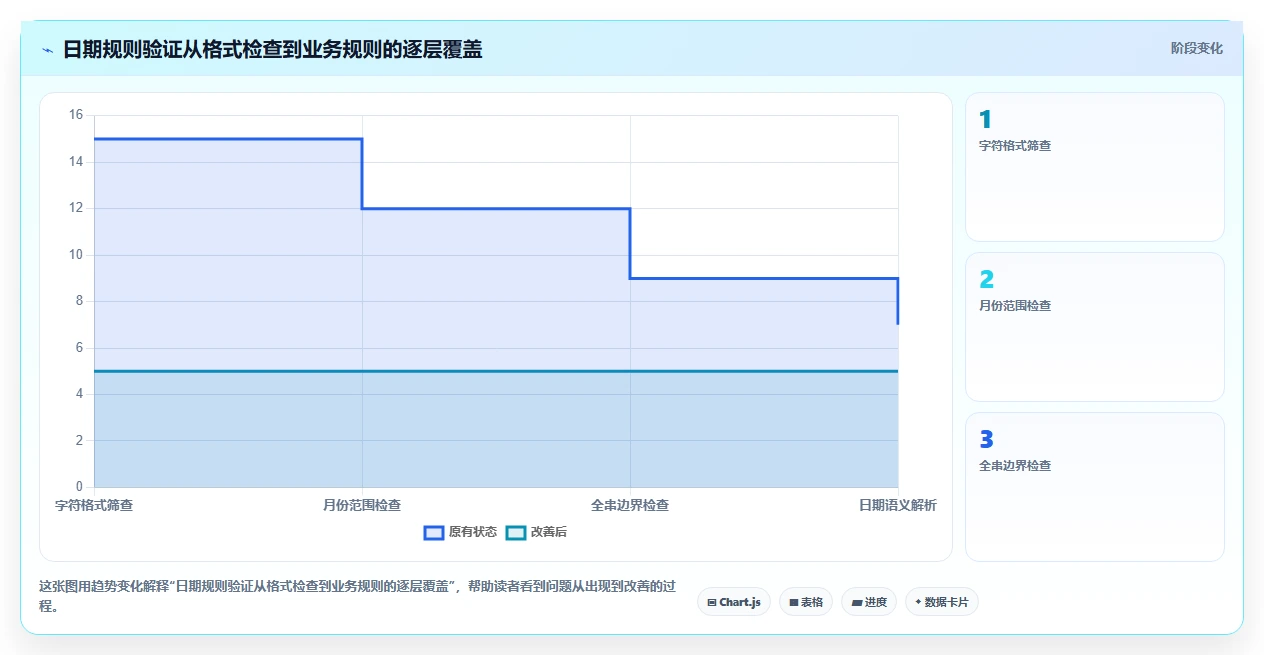Click the teal 改善后 legend color box

point(516,532)
